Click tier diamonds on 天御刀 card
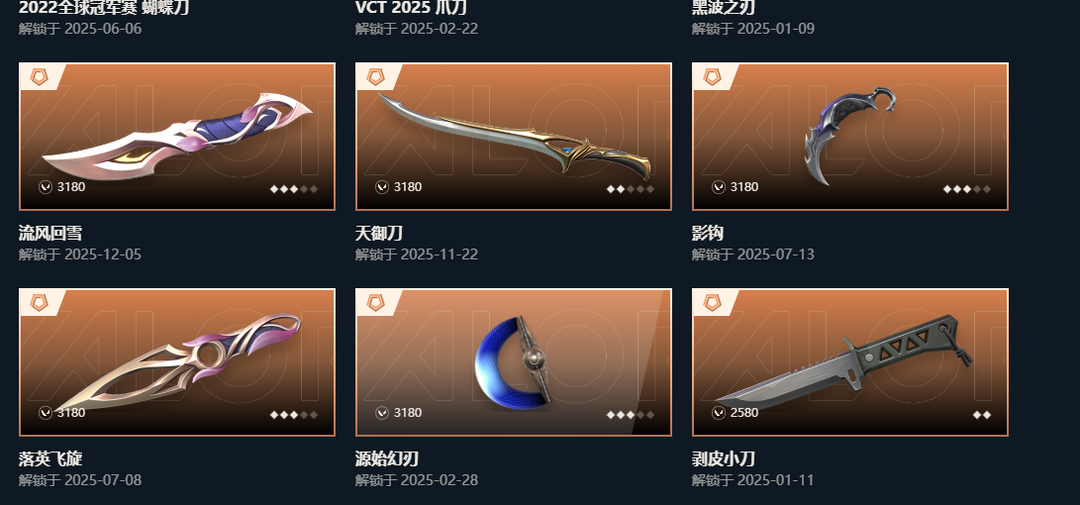The height and width of the screenshot is (505, 1080). point(630,189)
